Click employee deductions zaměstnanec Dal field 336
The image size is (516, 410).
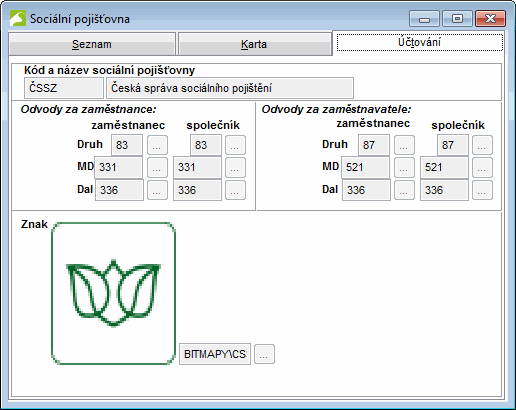[119, 190]
